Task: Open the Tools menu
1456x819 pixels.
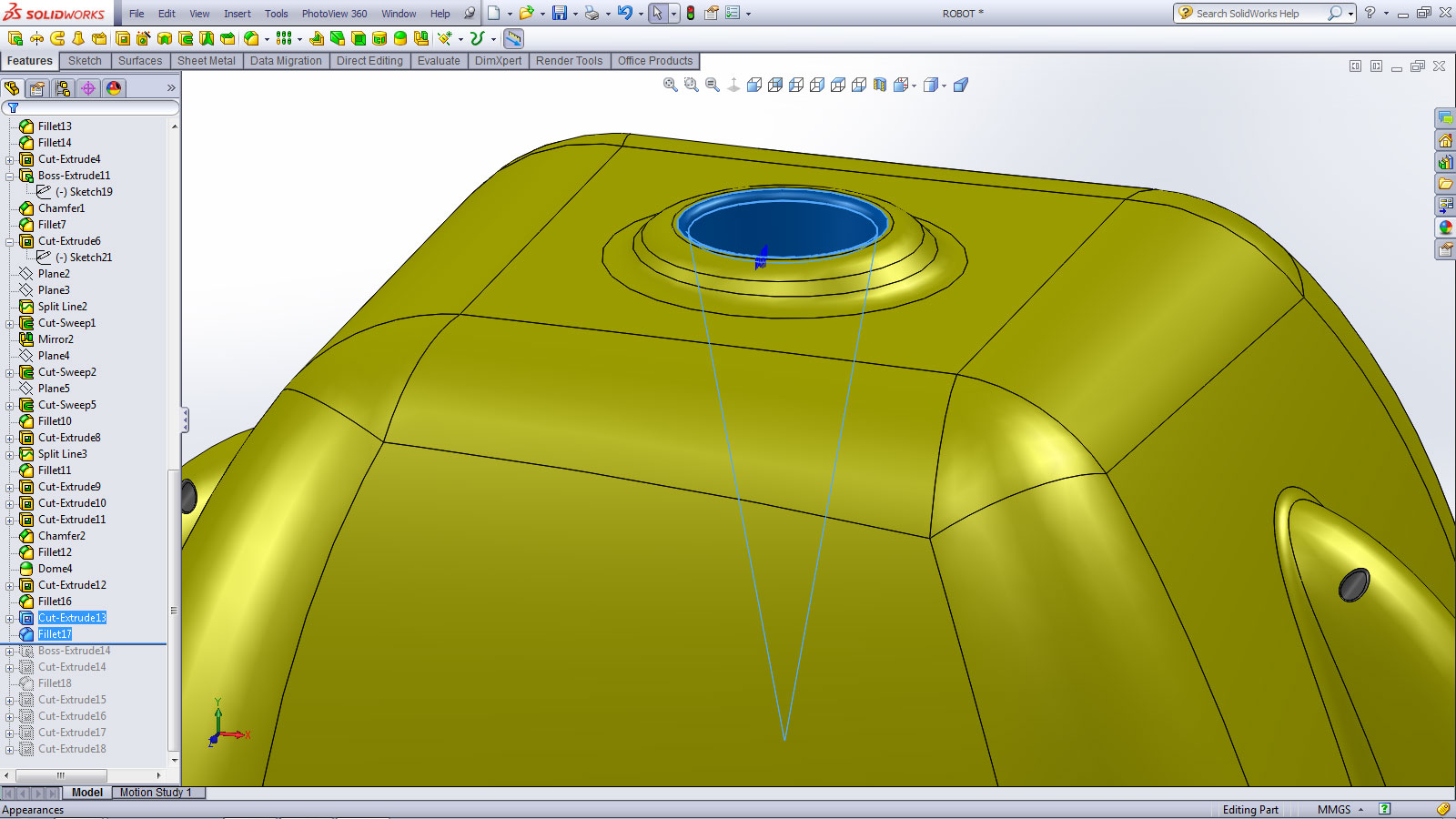Action: point(277,14)
